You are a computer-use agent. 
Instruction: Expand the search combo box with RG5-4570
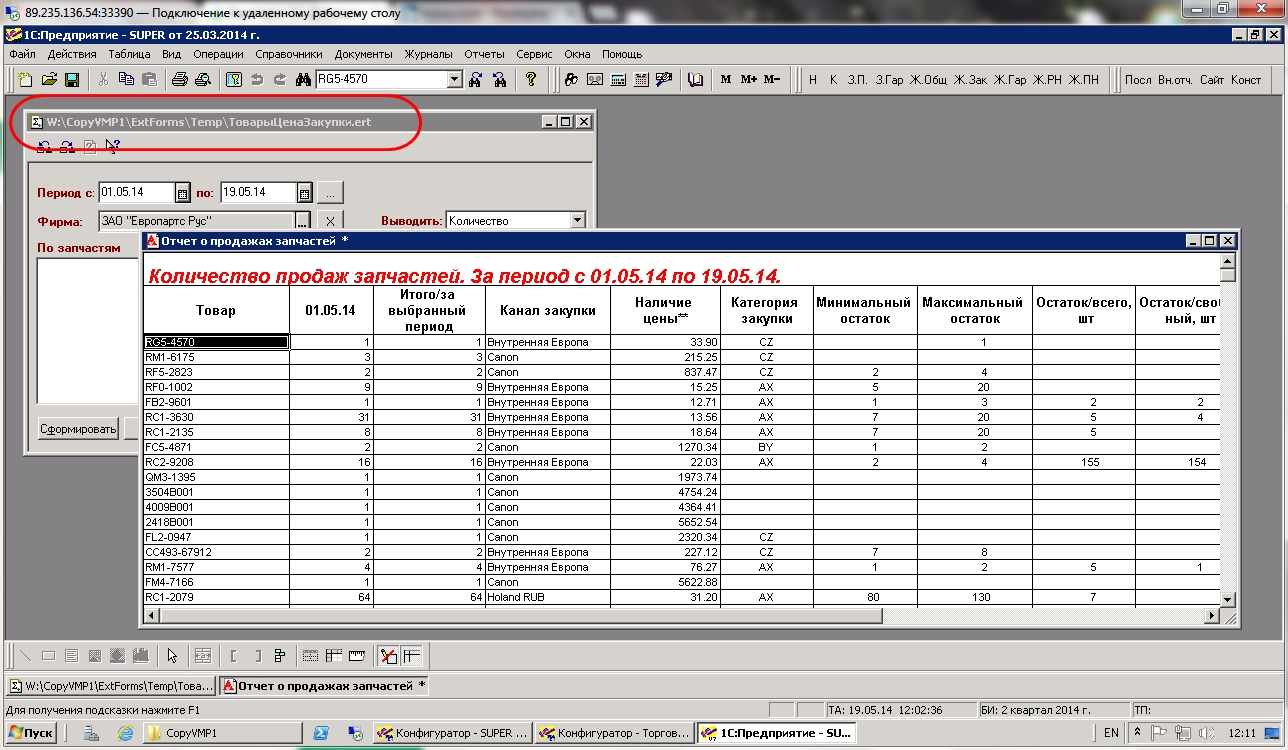(454, 80)
